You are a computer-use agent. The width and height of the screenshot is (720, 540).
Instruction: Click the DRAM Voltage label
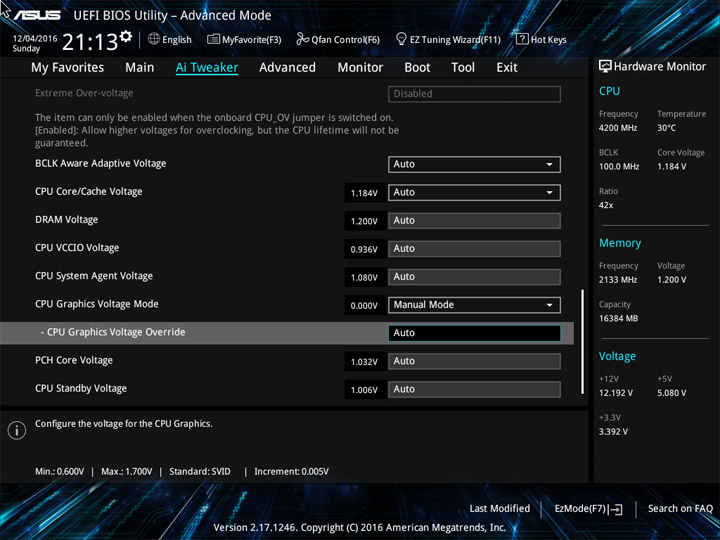[x=67, y=219]
